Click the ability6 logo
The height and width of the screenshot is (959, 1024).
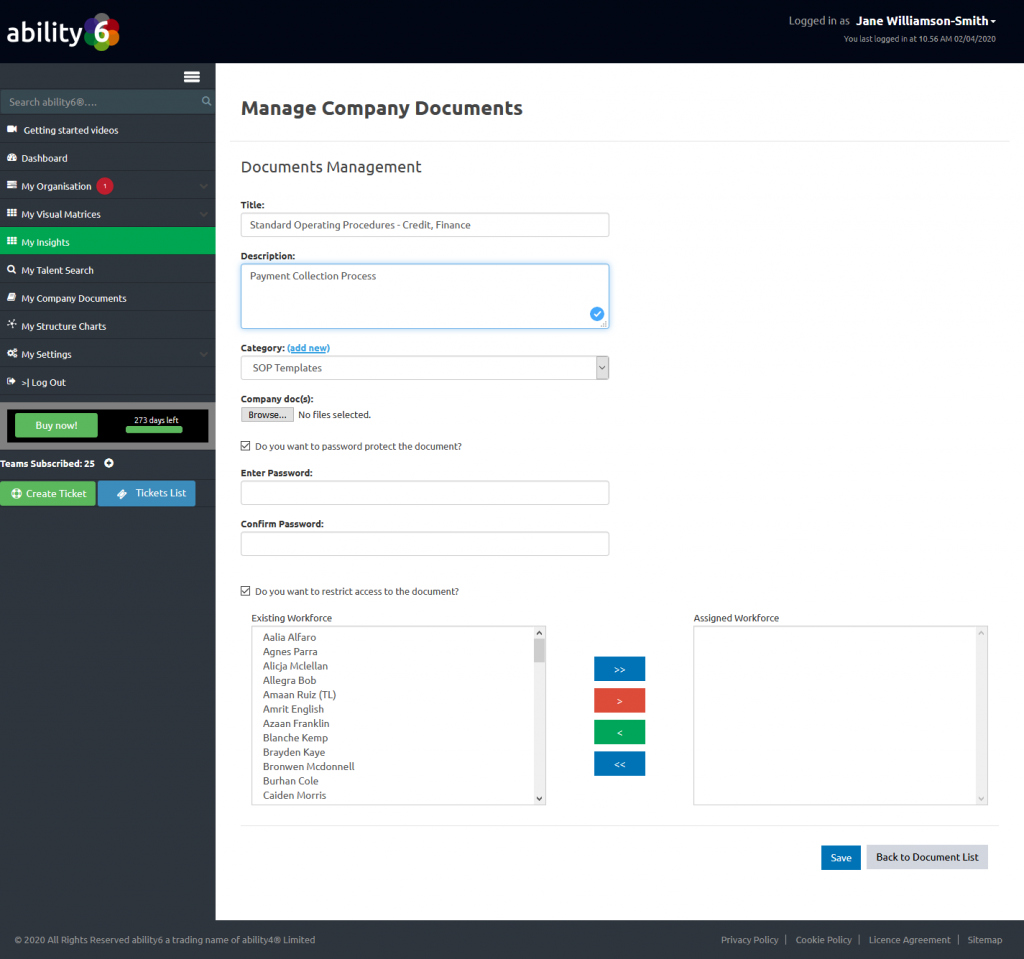click(x=62, y=31)
